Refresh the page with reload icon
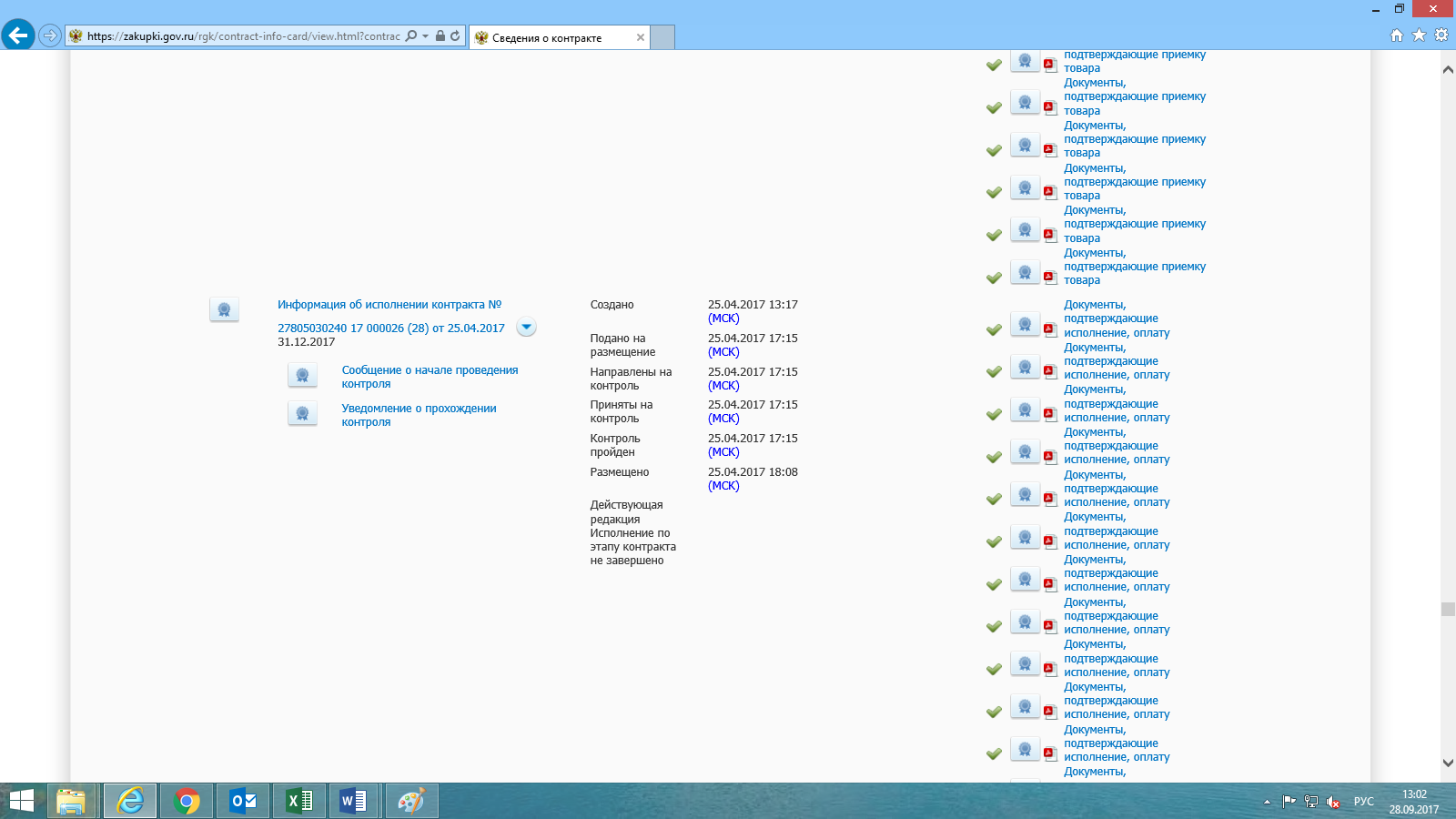The width and height of the screenshot is (1456, 819). (455, 35)
